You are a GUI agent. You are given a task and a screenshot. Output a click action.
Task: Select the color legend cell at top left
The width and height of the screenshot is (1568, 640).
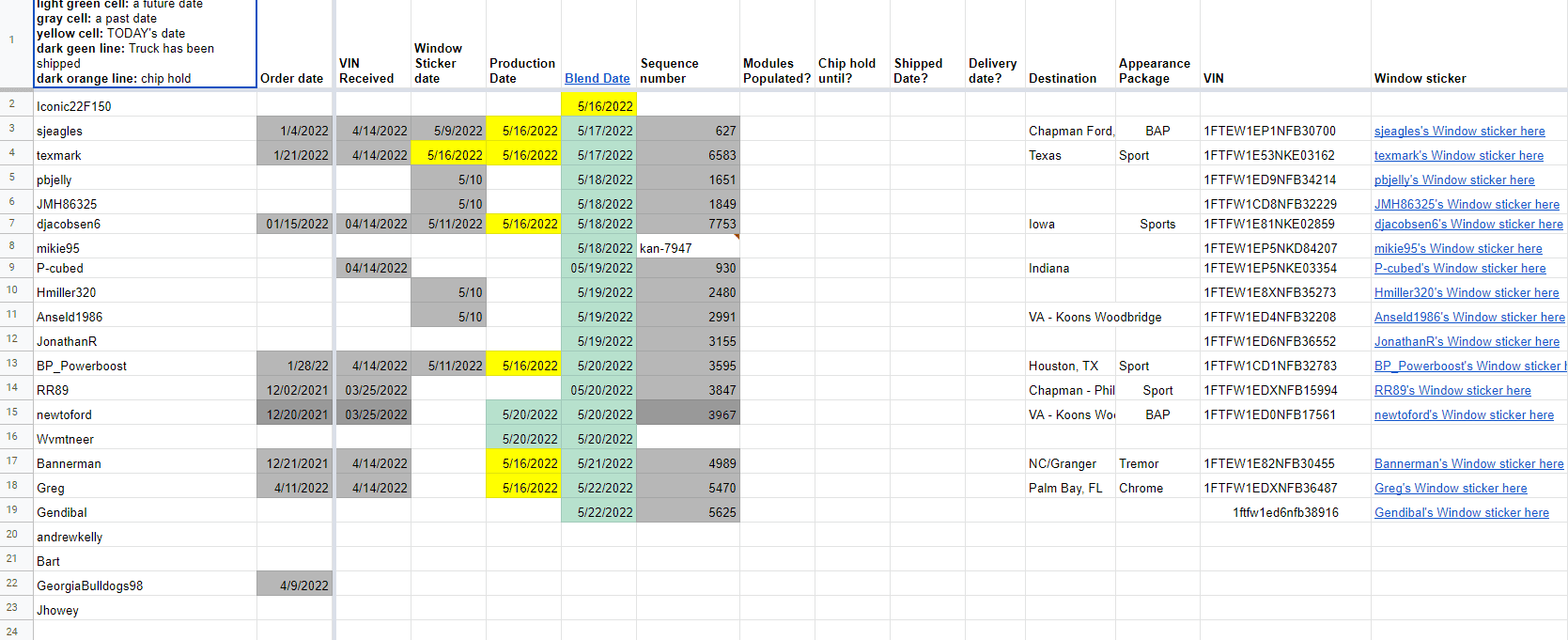coord(145,42)
